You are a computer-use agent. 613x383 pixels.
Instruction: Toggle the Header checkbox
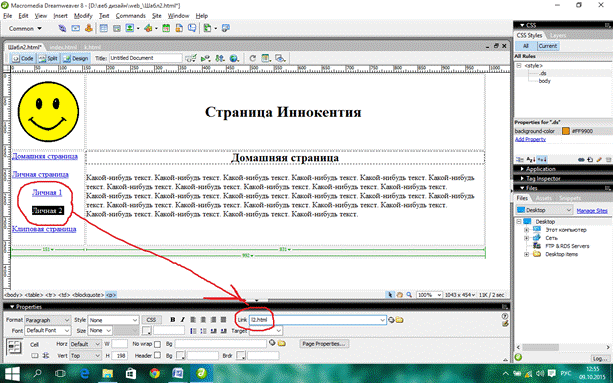[157, 355]
